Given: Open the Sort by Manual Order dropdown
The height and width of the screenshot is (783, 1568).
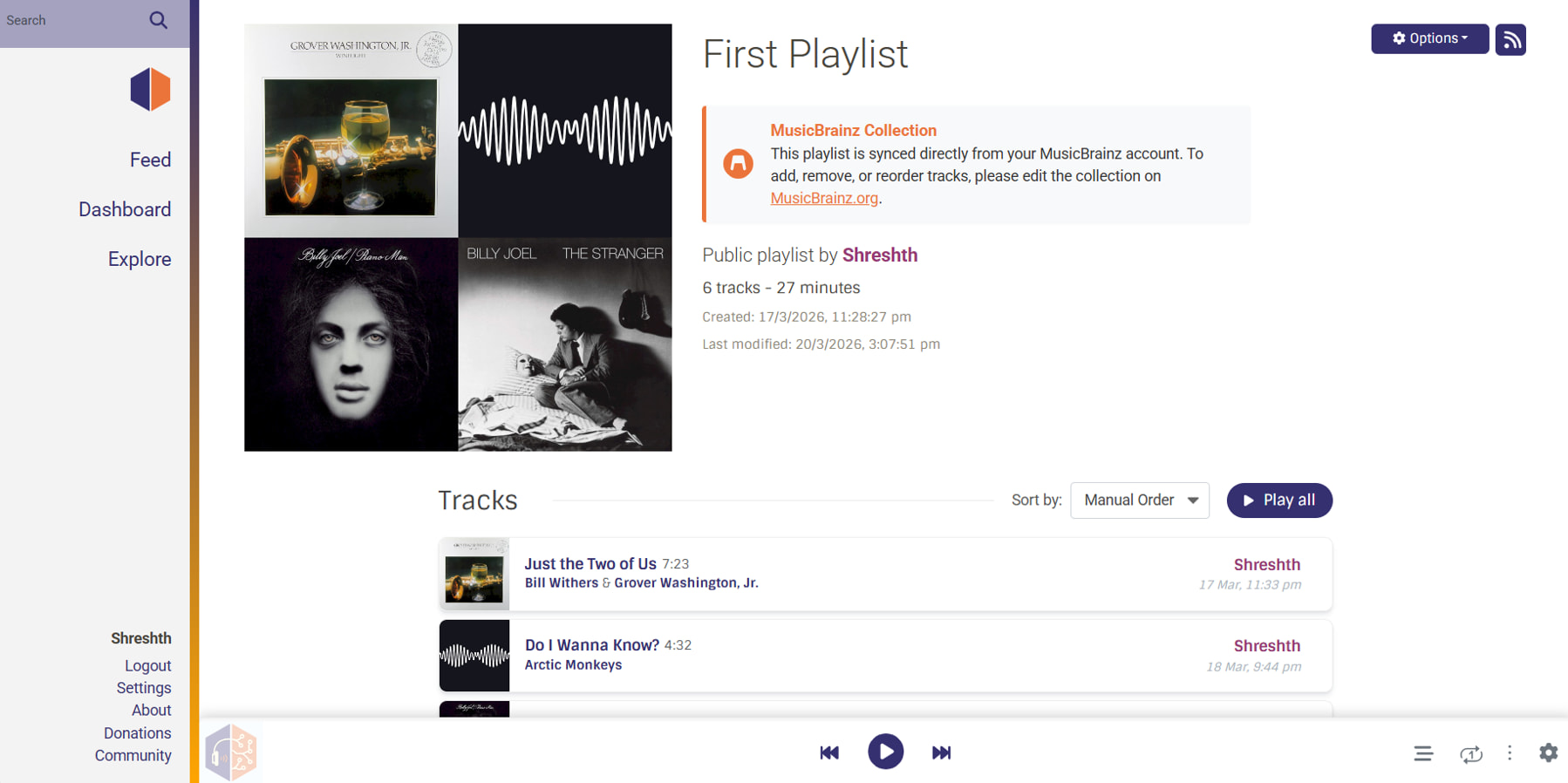Looking at the screenshot, I should [x=1139, y=500].
